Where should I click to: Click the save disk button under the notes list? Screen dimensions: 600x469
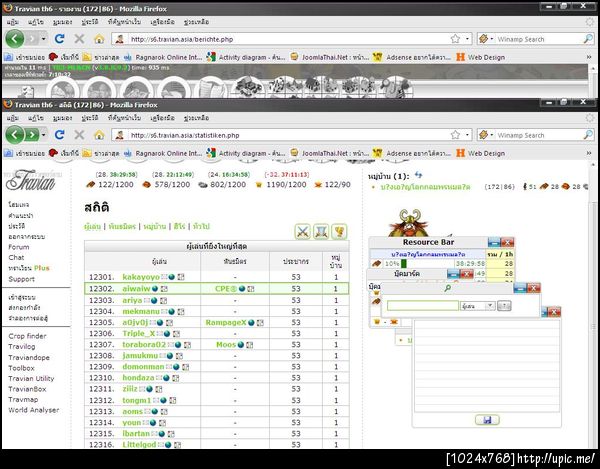(487, 420)
